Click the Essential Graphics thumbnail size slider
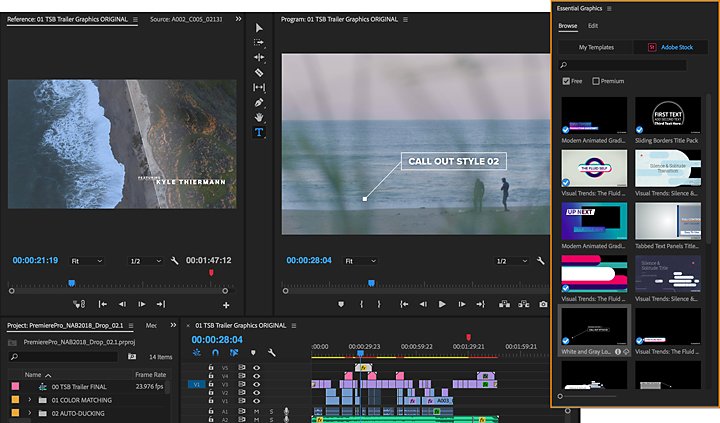Viewport: 720px width, 423px height. point(587,396)
